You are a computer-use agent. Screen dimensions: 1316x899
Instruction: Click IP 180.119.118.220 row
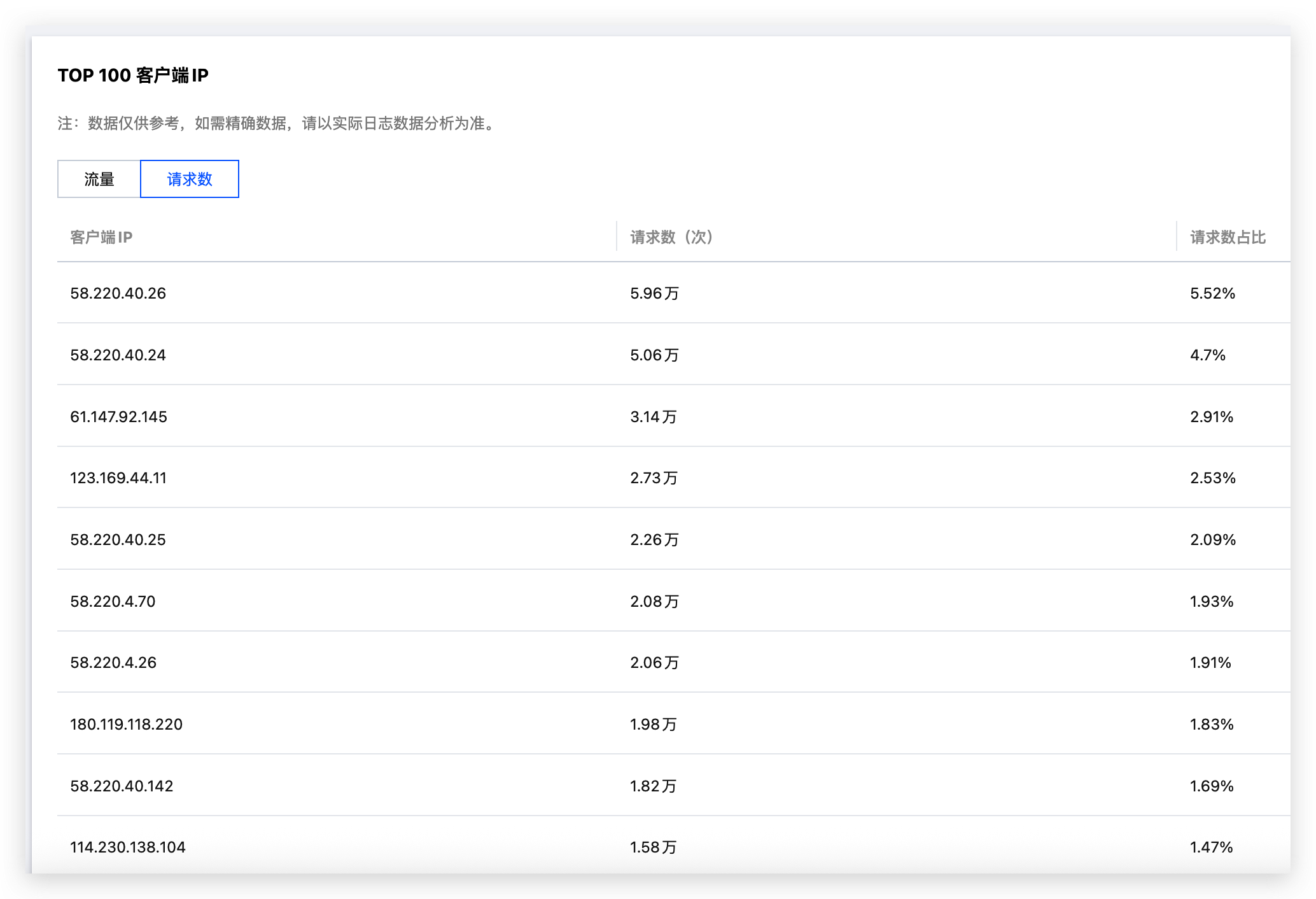coord(126,725)
